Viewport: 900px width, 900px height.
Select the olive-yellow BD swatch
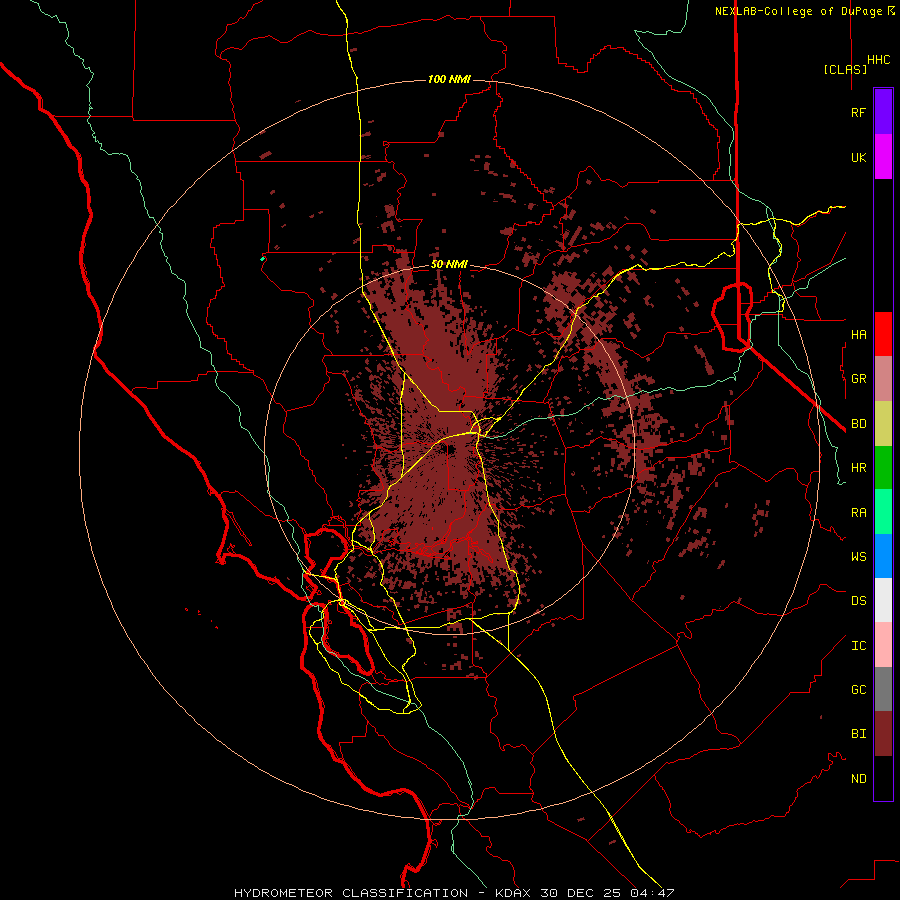point(883,424)
